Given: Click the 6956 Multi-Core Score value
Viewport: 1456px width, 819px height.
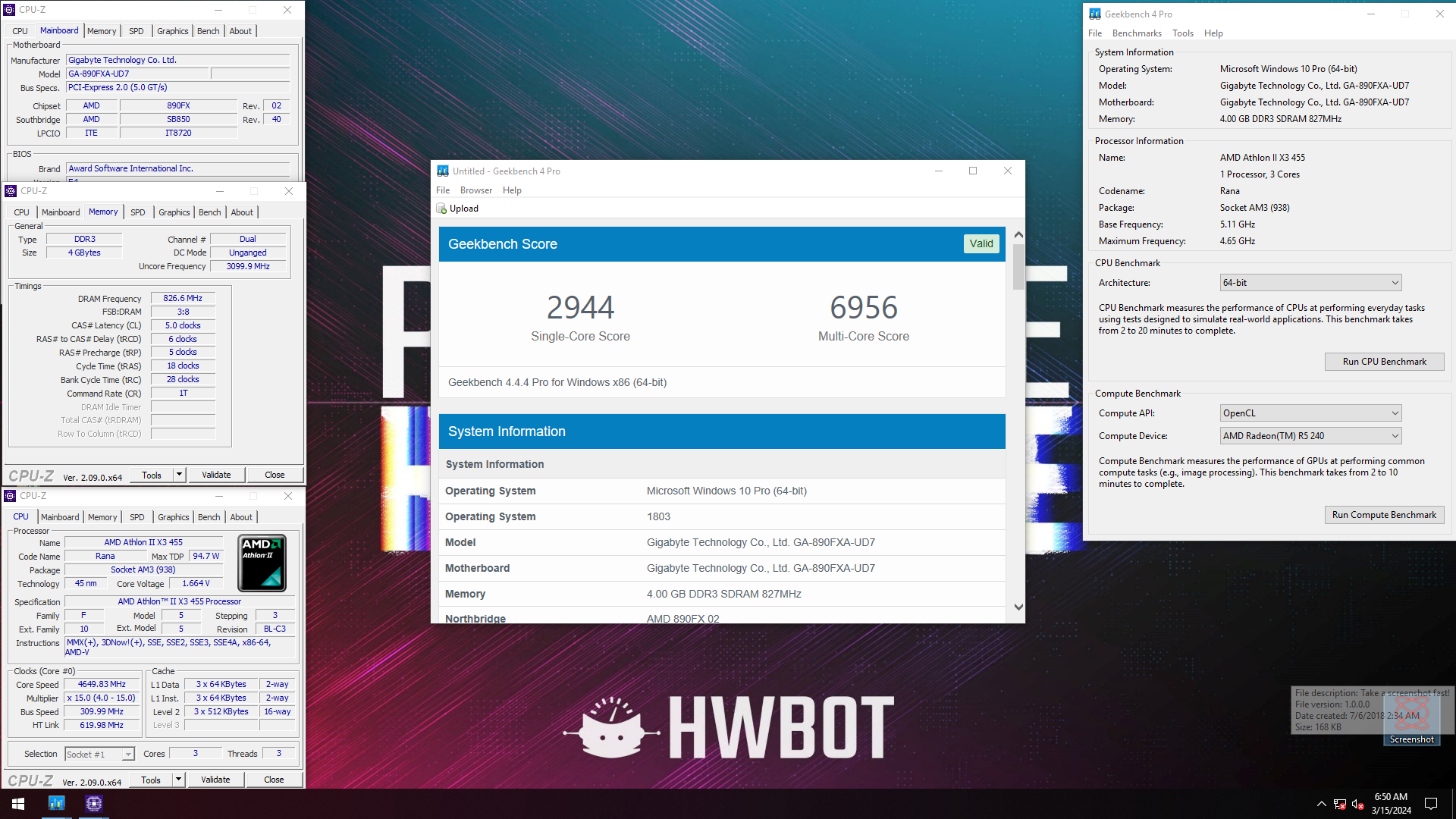Looking at the screenshot, I should tap(864, 308).
